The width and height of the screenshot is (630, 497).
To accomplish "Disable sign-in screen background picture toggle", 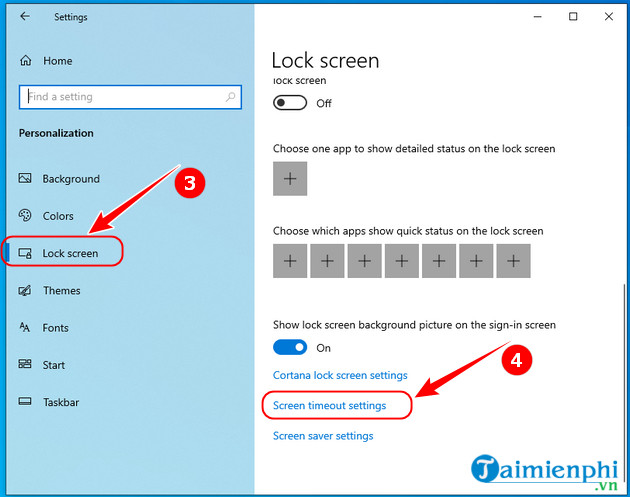I will pyautogui.click(x=289, y=348).
